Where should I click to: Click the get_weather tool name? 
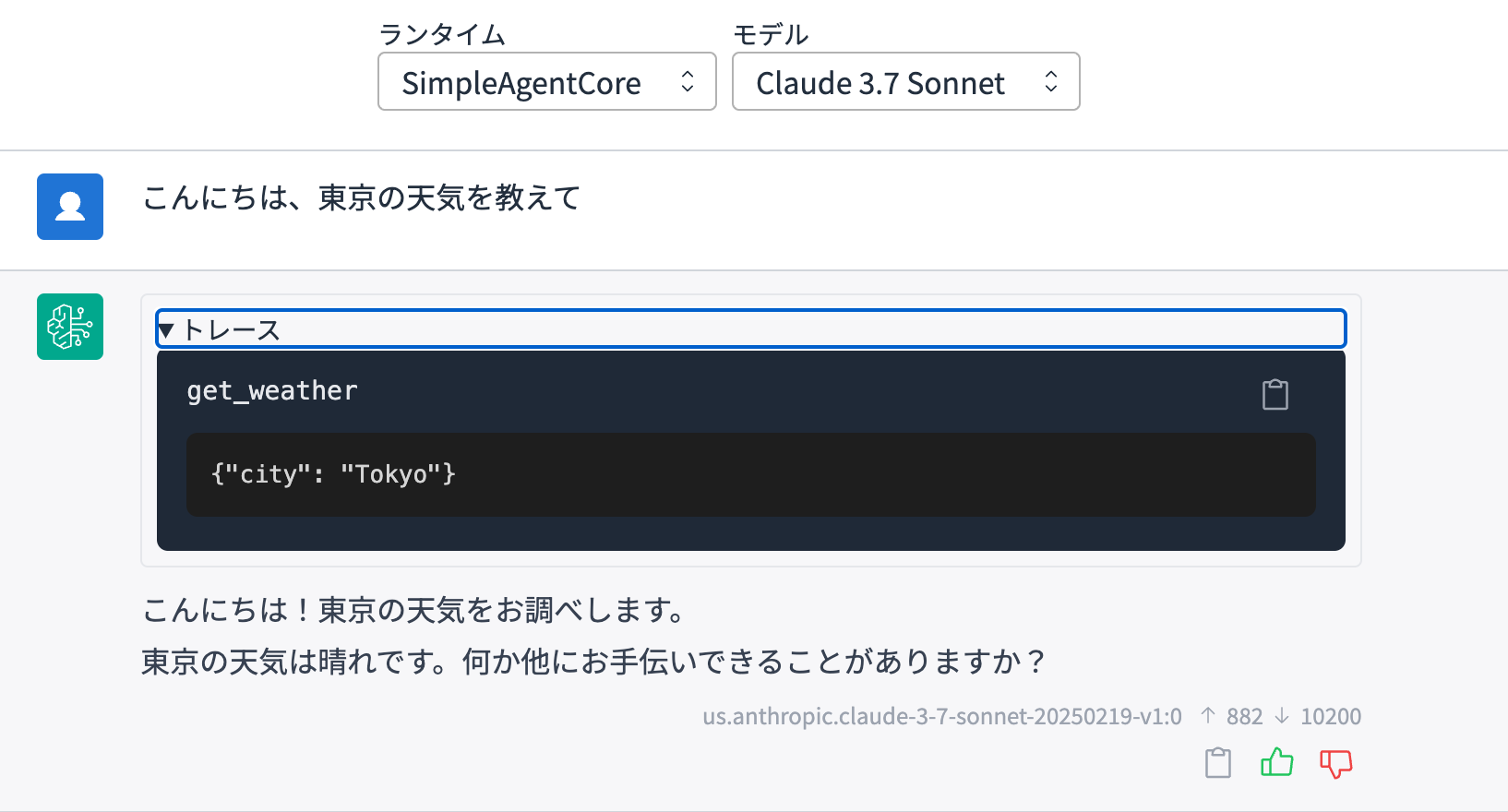[x=272, y=391]
